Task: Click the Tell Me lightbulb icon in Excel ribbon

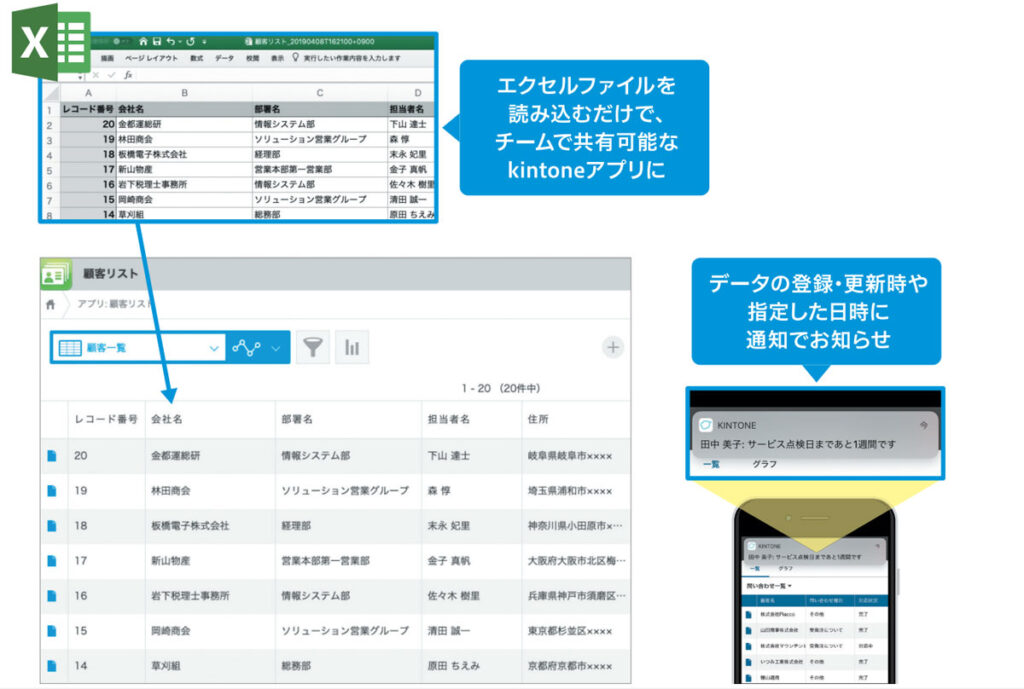Action: (x=295, y=57)
